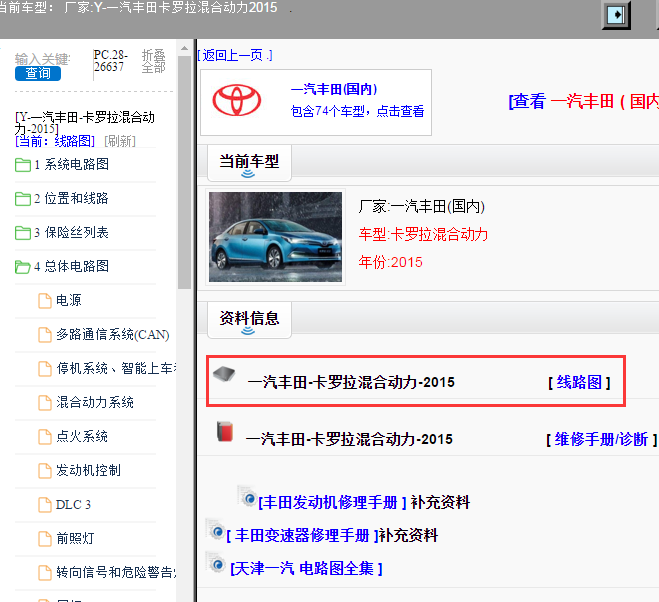Open the 一汽丰田(国内) brand link
The height and width of the screenshot is (602, 659).
pyautogui.click(x=334, y=89)
